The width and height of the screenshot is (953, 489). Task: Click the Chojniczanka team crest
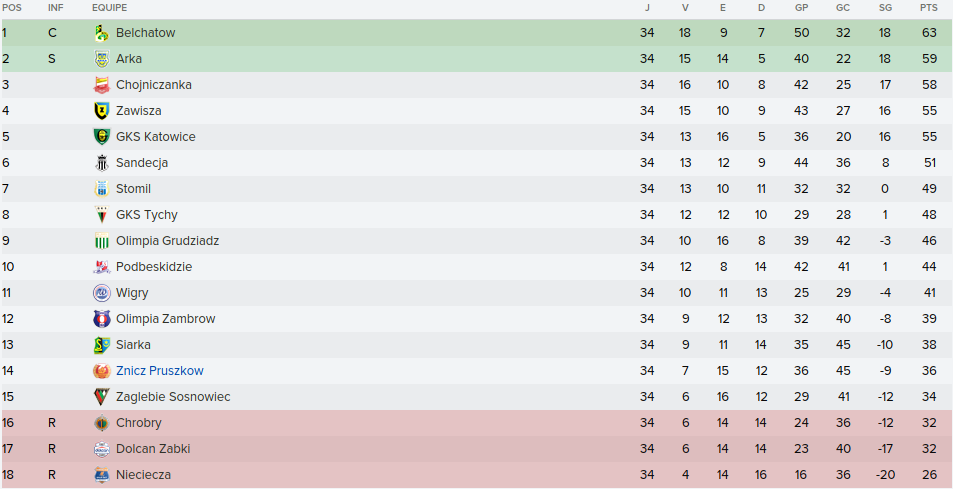[101, 85]
